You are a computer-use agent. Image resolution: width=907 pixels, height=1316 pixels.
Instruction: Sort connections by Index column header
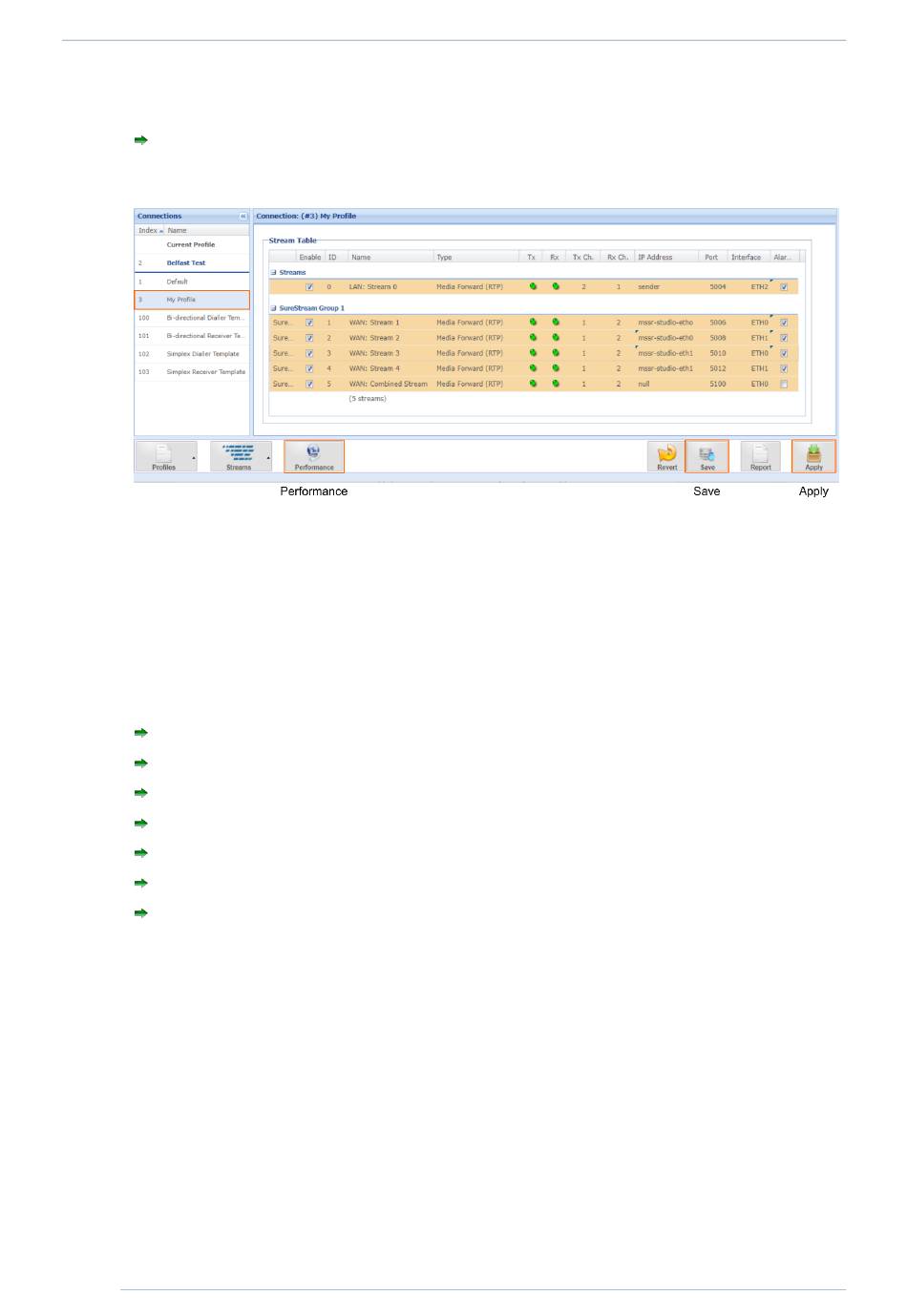150,230
